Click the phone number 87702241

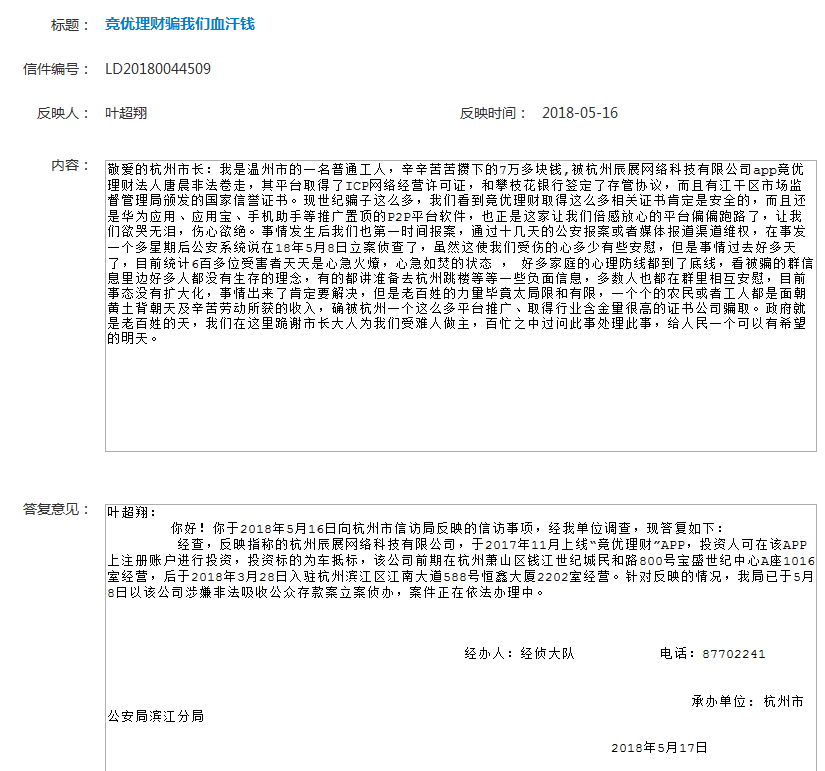tap(733, 654)
